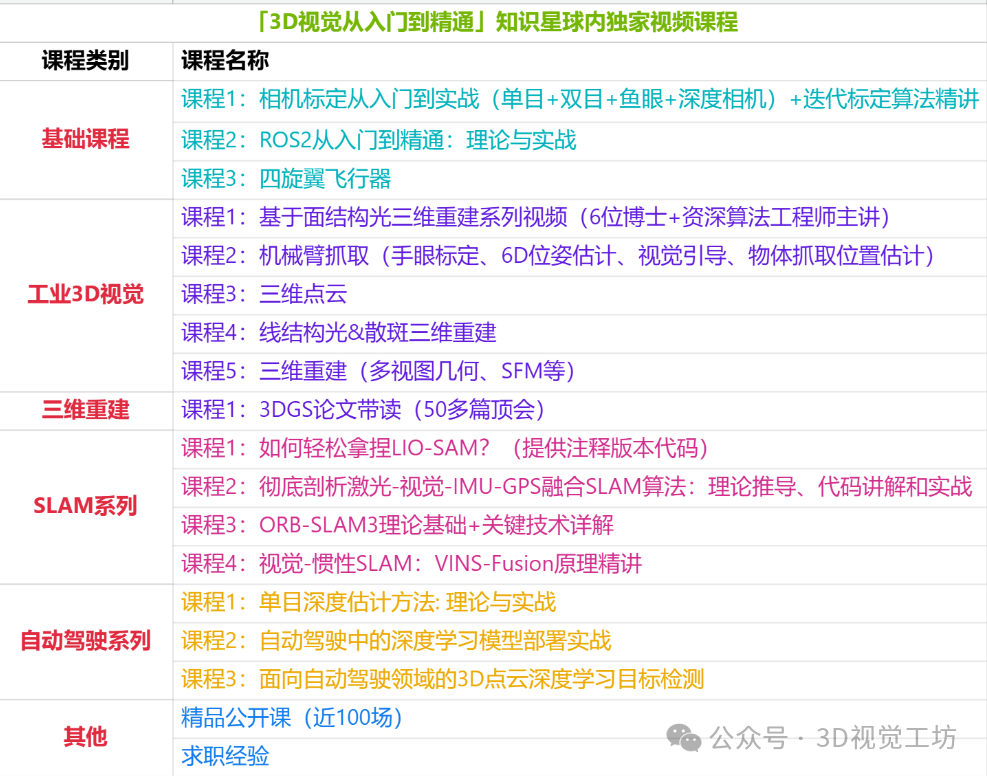
Task: Open 课程4 线结构光&散斑三维重建 row
Action: click(x=580, y=333)
